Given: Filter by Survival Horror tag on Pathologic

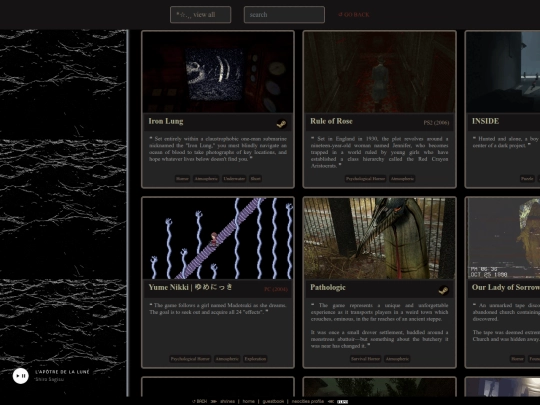Looking at the screenshot, I should (x=365, y=359).
